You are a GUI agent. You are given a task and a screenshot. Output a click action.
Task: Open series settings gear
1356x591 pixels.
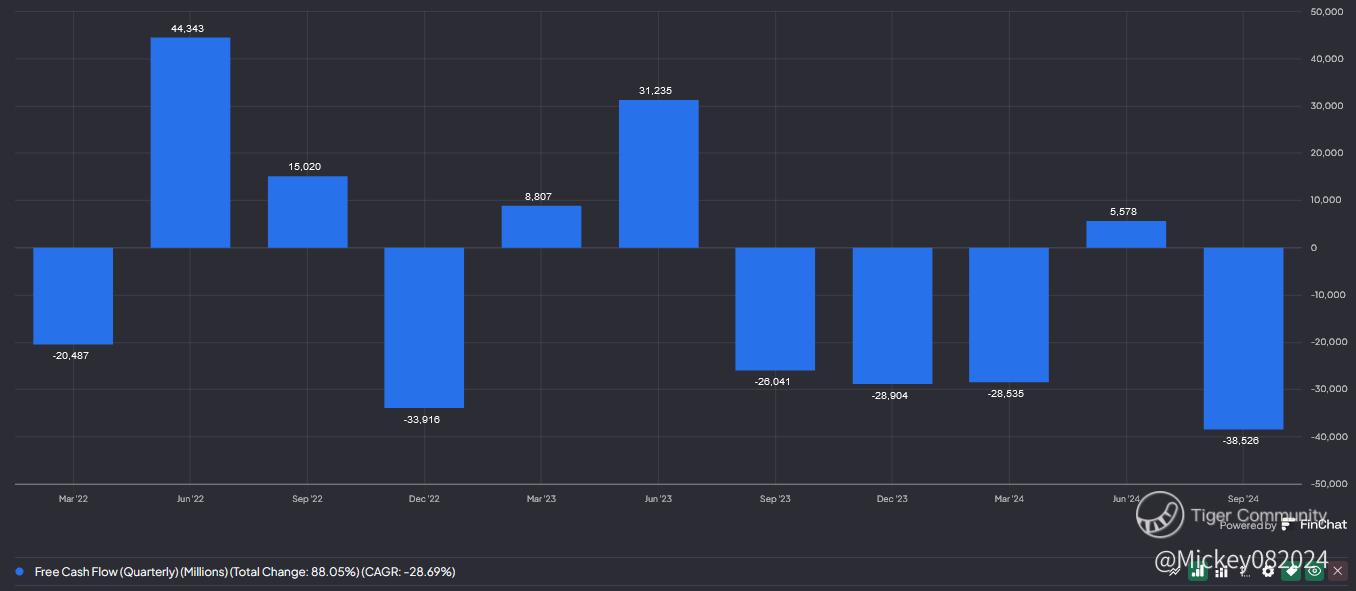pos(1268,571)
